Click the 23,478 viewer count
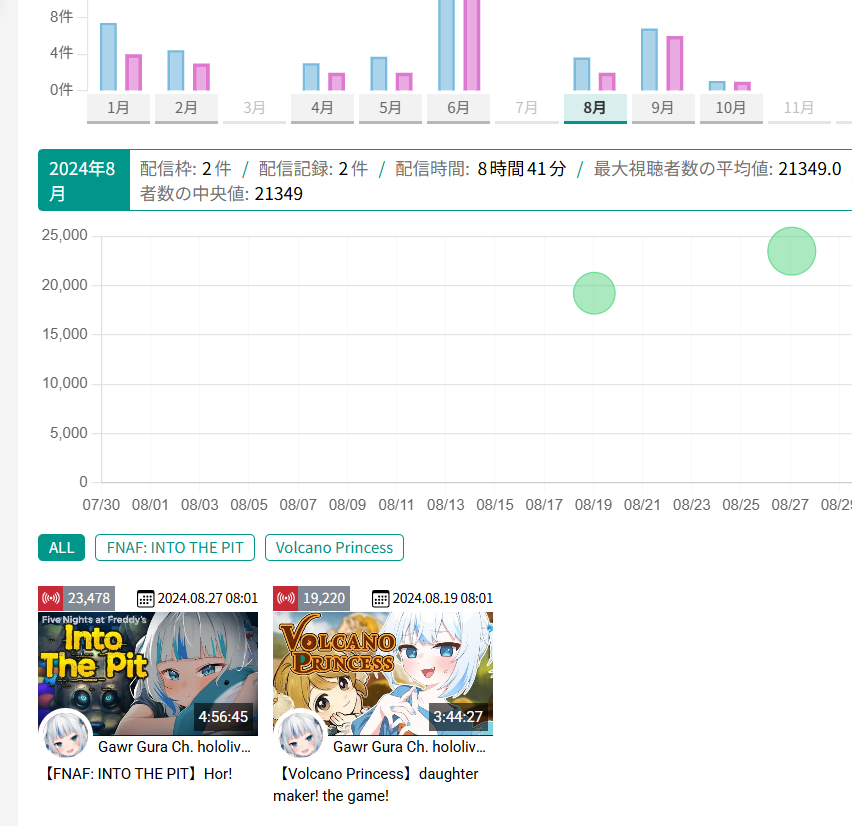 coord(89,598)
